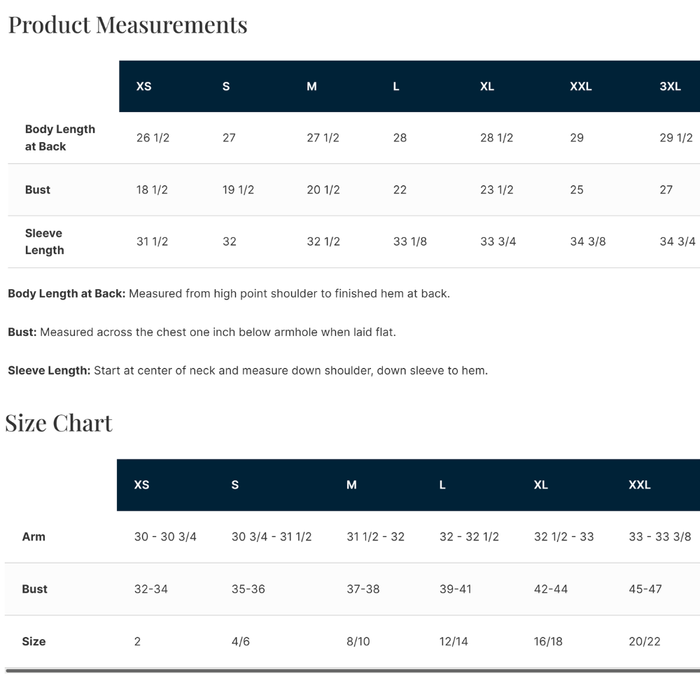
Task: Click the XXL header in Size Chart
Action: [639, 485]
